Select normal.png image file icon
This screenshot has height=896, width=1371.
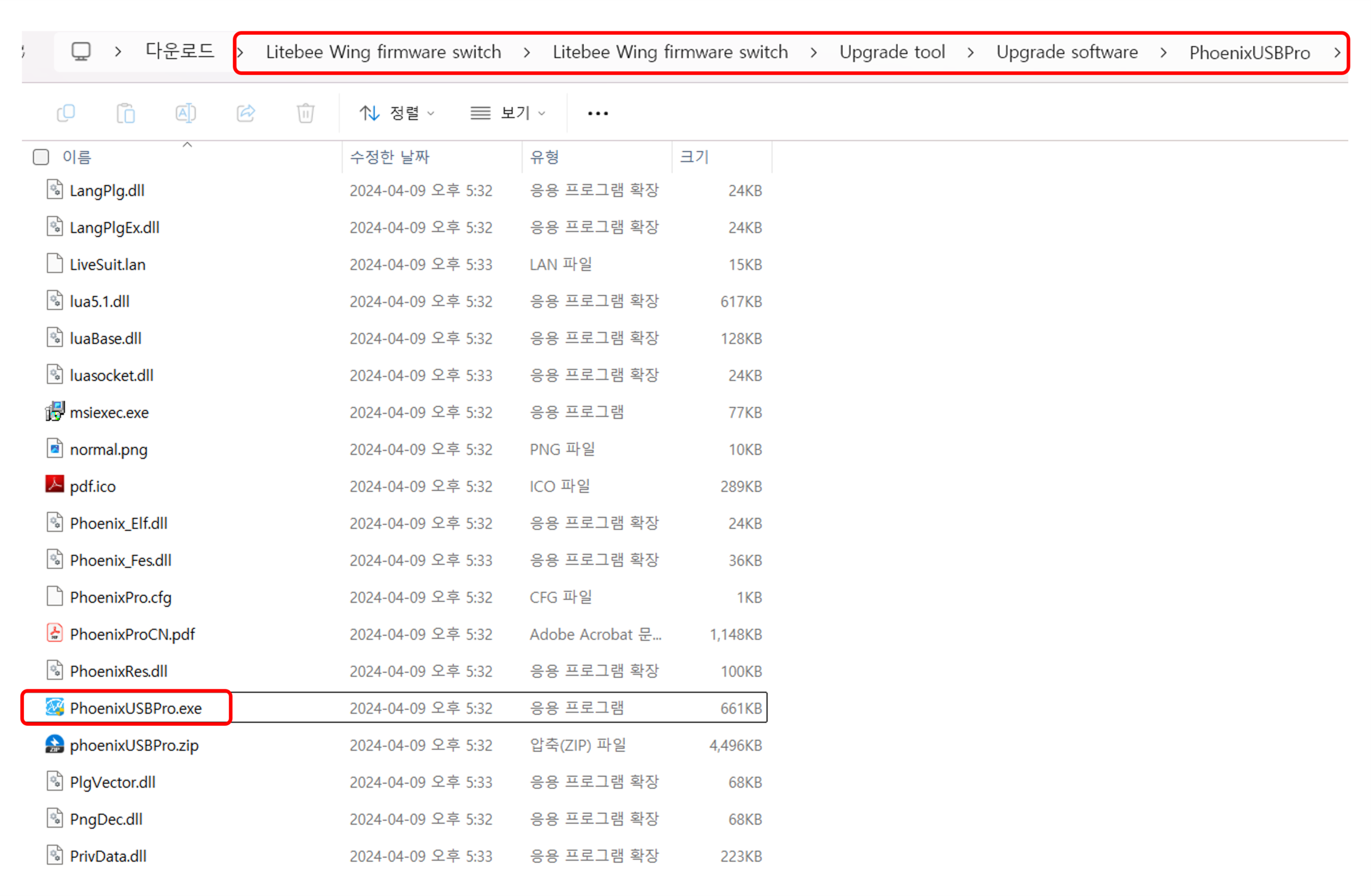point(55,448)
